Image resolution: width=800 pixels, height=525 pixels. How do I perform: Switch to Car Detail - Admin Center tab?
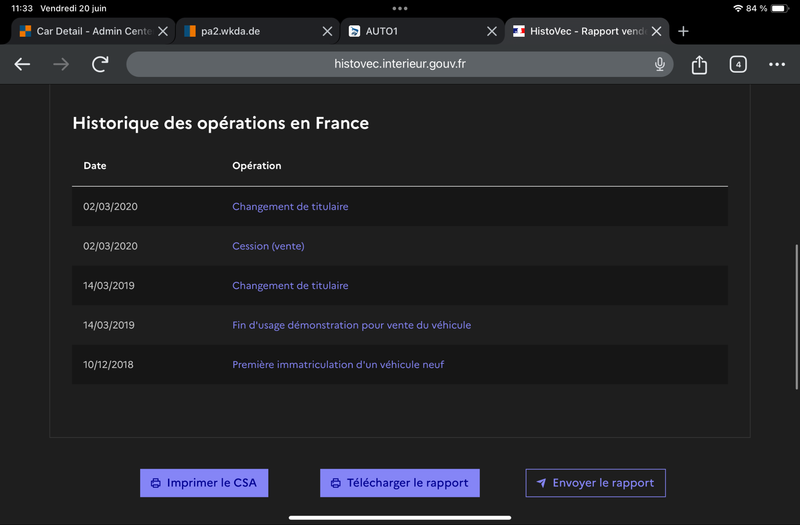tap(87, 31)
